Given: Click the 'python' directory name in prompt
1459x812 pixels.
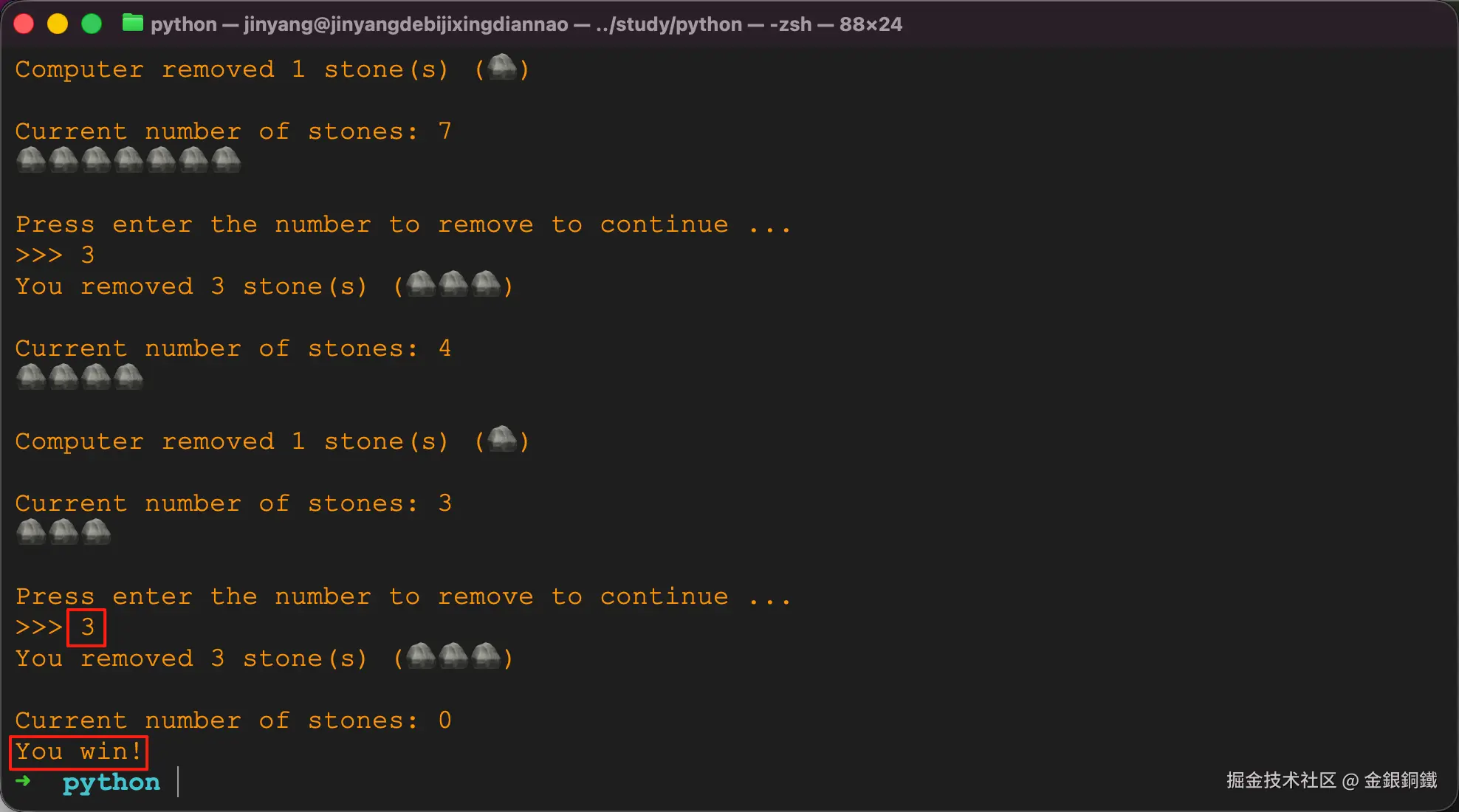Looking at the screenshot, I should 111,782.
